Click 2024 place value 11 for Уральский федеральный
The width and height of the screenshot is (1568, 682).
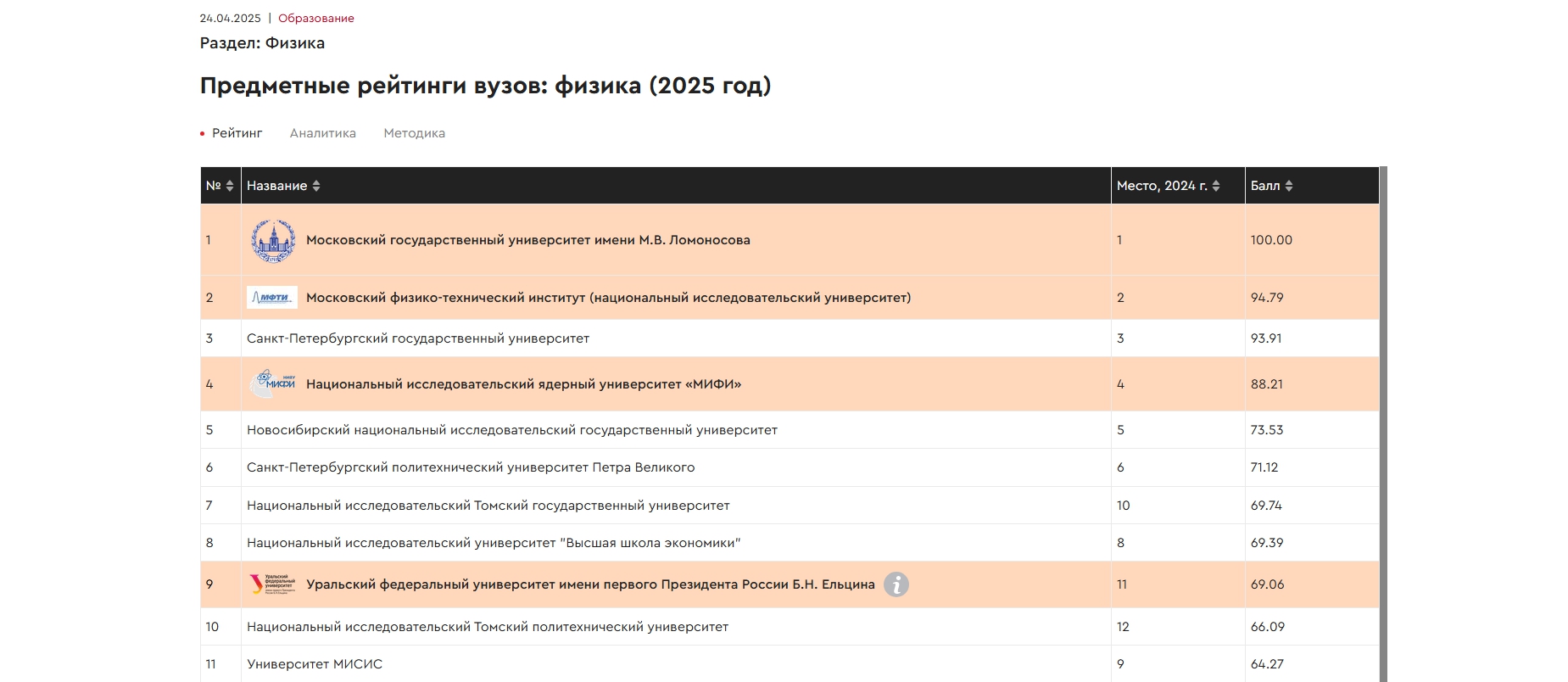click(1121, 584)
